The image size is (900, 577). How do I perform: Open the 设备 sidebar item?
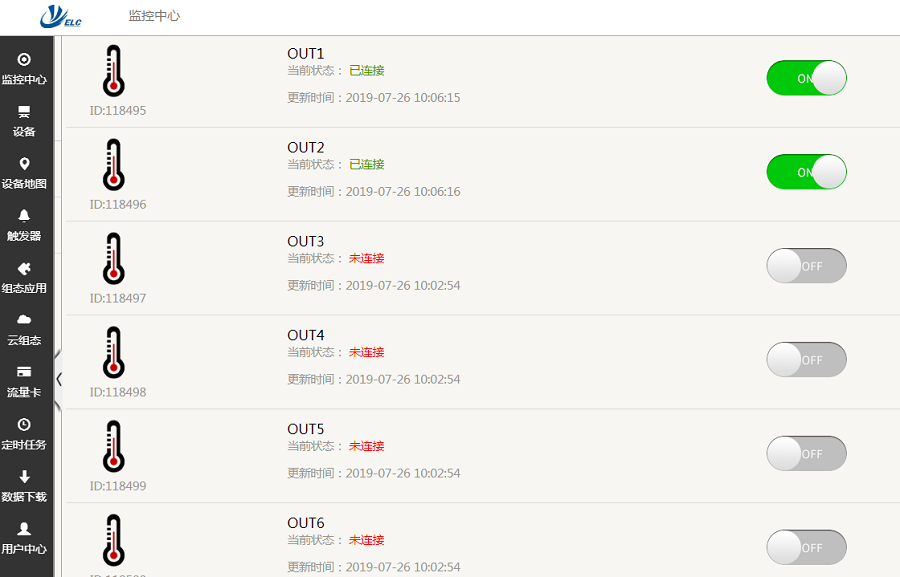(24, 121)
